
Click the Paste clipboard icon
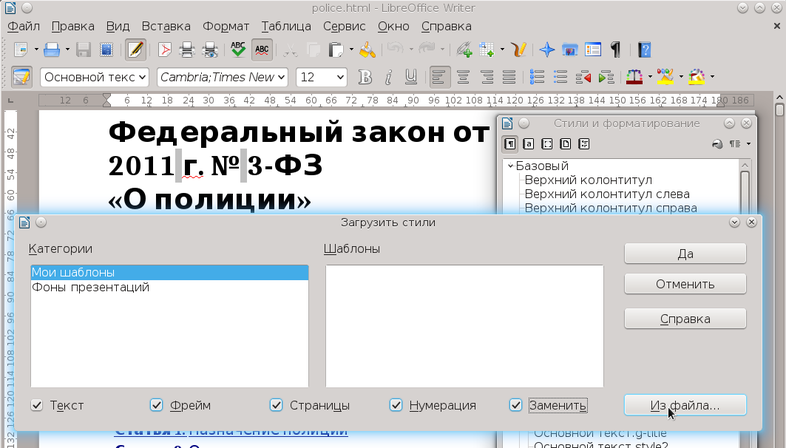coord(335,50)
